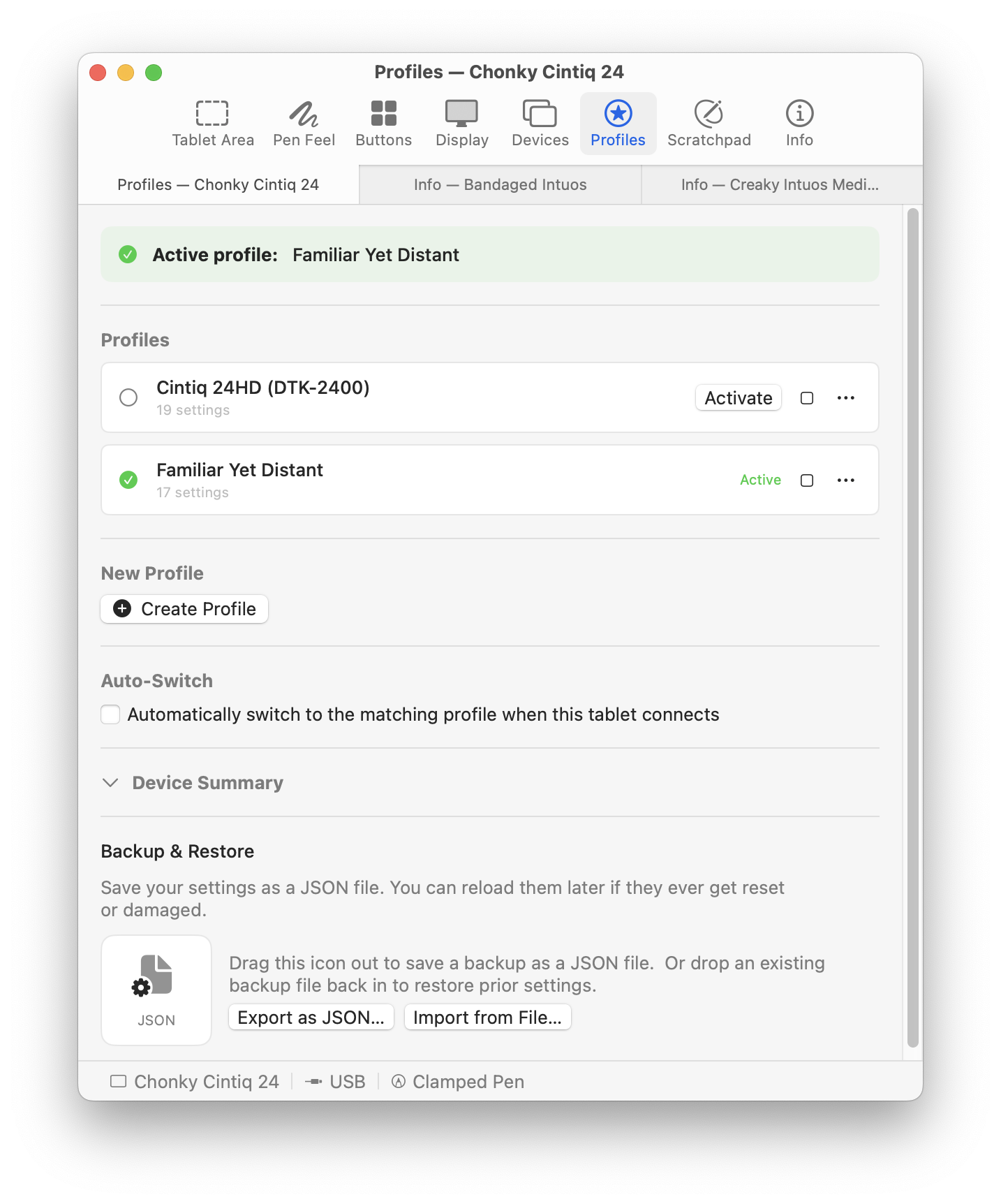Open the Scratchpad tool
The image size is (1001, 1204).
pos(709,124)
